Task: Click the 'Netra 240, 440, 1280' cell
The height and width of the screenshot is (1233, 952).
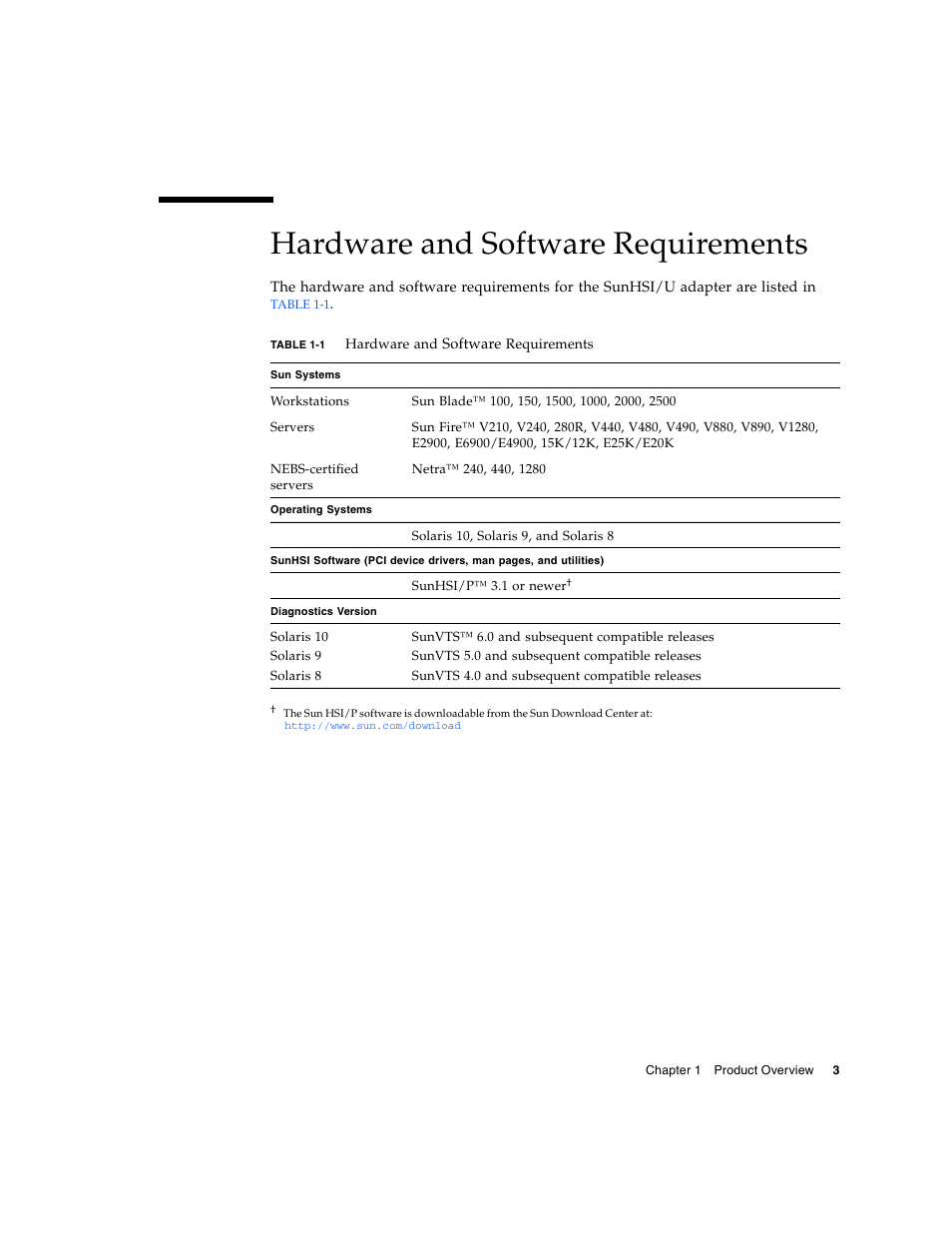Action: 479,469
